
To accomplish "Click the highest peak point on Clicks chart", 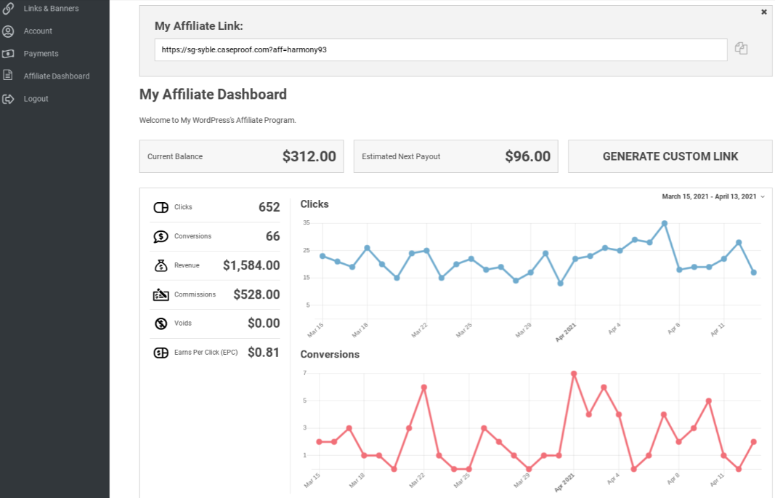I will pyautogui.click(x=664, y=223).
